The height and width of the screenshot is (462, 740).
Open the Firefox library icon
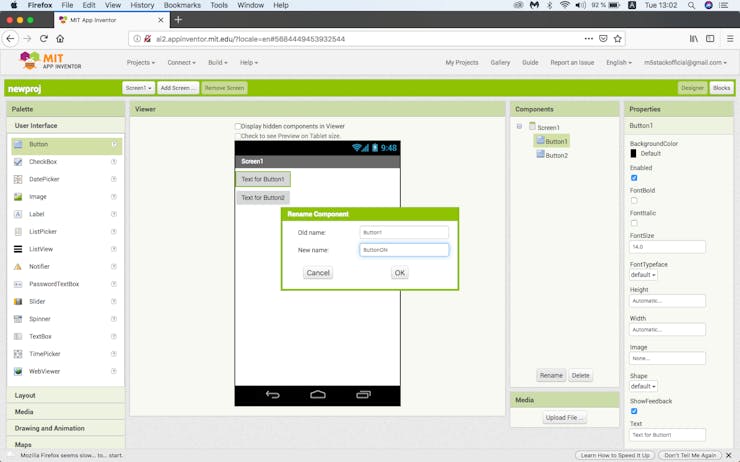pos(694,39)
